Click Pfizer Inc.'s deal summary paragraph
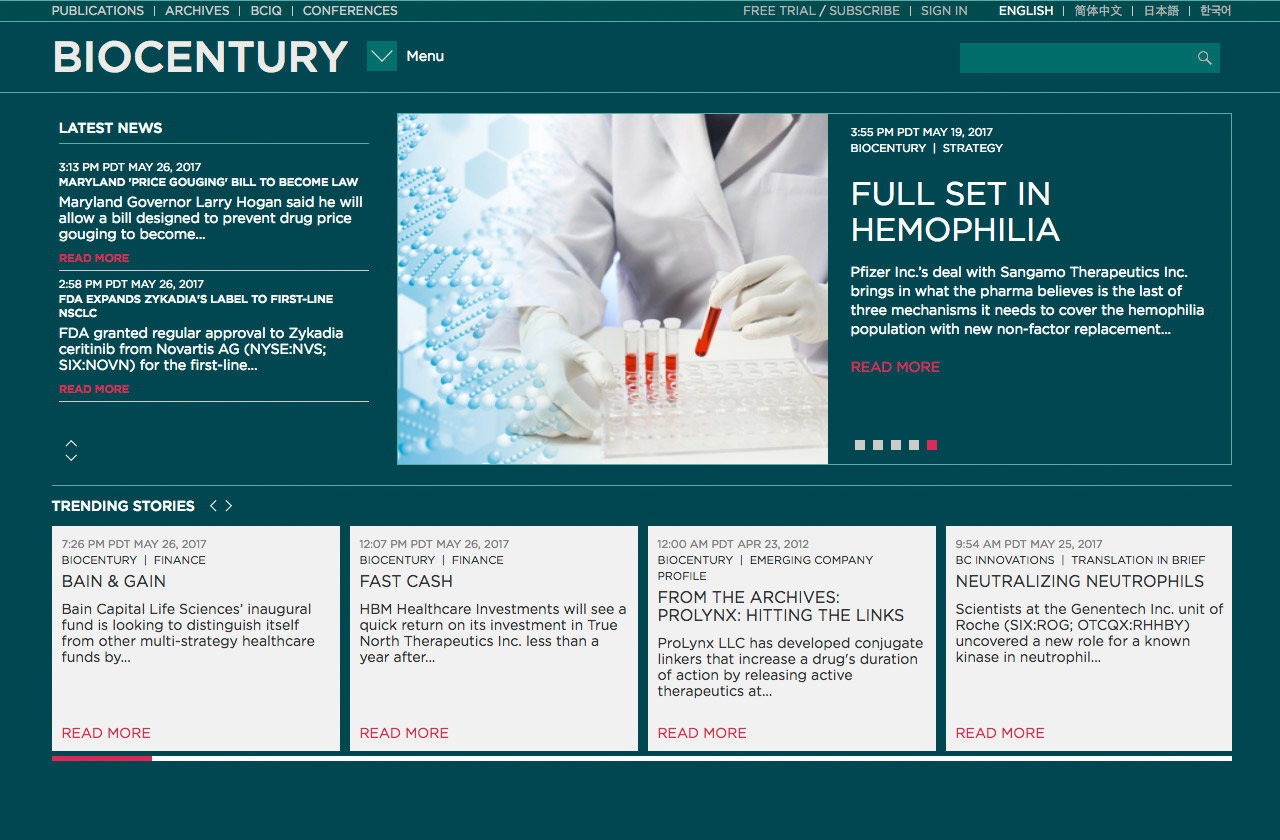Image resolution: width=1280 pixels, height=840 pixels. [x=1027, y=300]
